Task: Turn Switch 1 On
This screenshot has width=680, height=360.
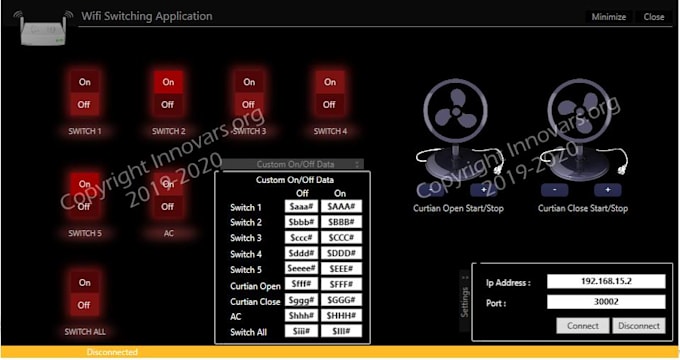Action: (x=85, y=82)
